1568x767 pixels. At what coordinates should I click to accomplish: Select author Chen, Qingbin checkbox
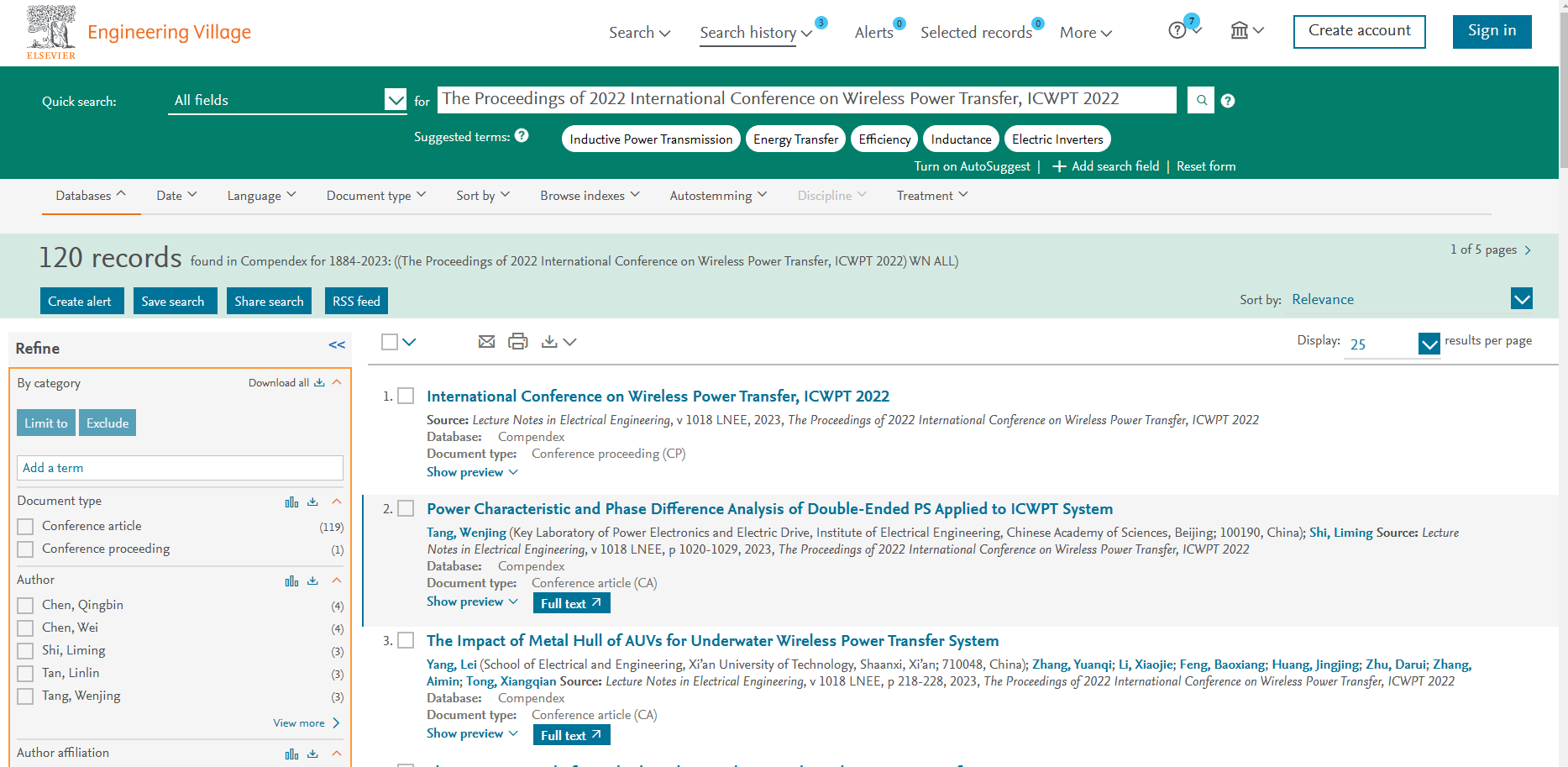(x=25, y=606)
